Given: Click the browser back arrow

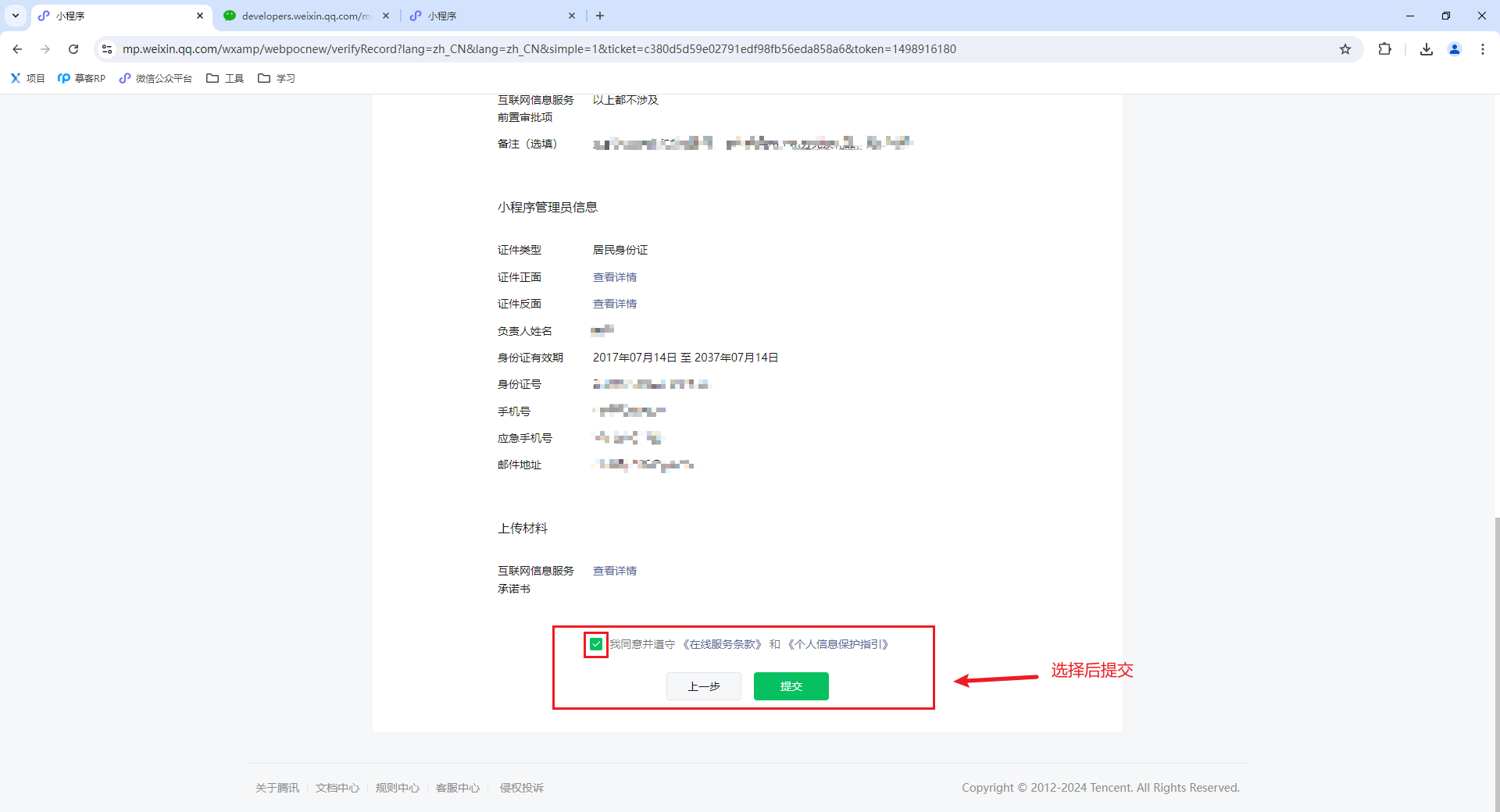Looking at the screenshot, I should point(17,49).
